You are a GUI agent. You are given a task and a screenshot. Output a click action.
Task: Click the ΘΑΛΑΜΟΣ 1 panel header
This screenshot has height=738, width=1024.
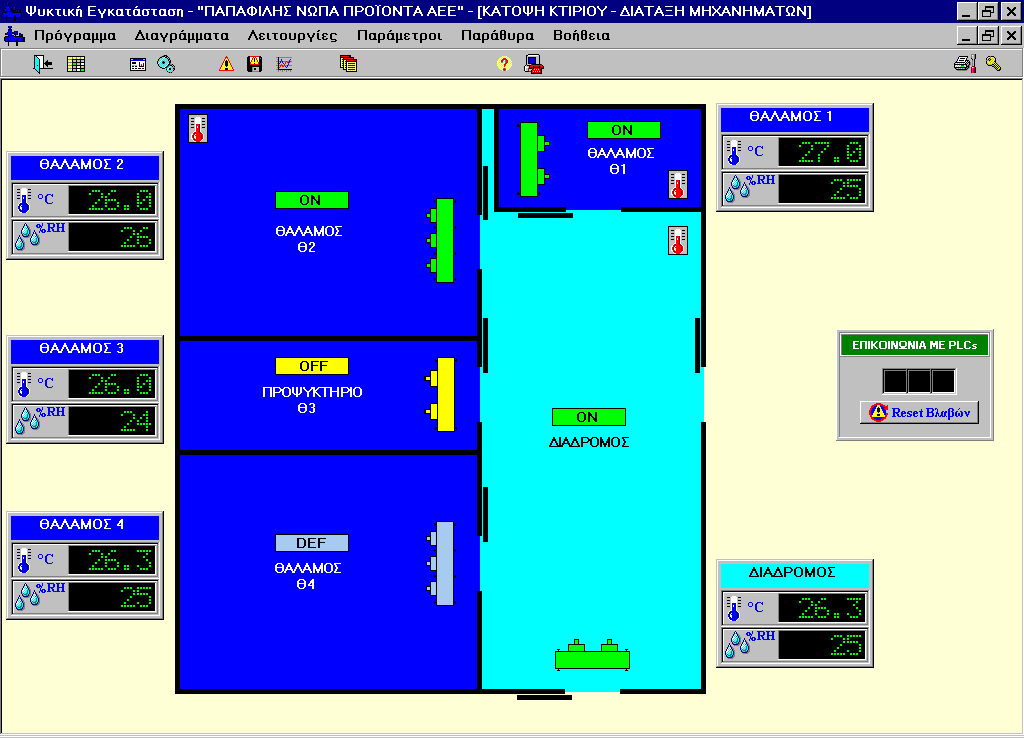pos(794,117)
